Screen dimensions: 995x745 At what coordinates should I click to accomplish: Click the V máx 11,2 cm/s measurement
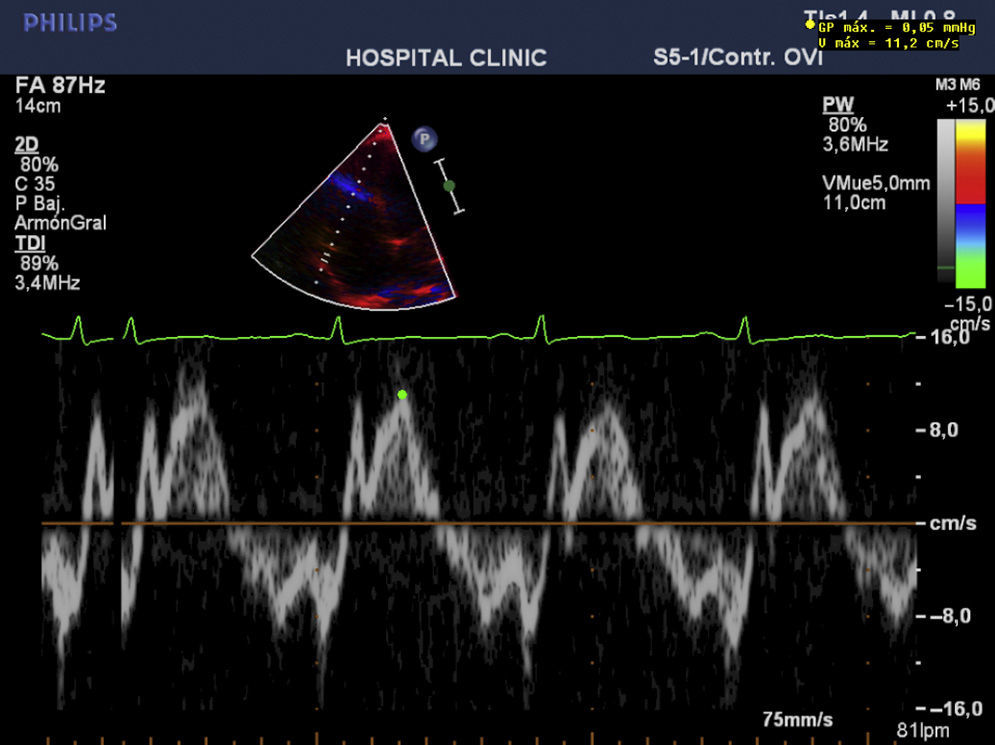click(x=887, y=43)
